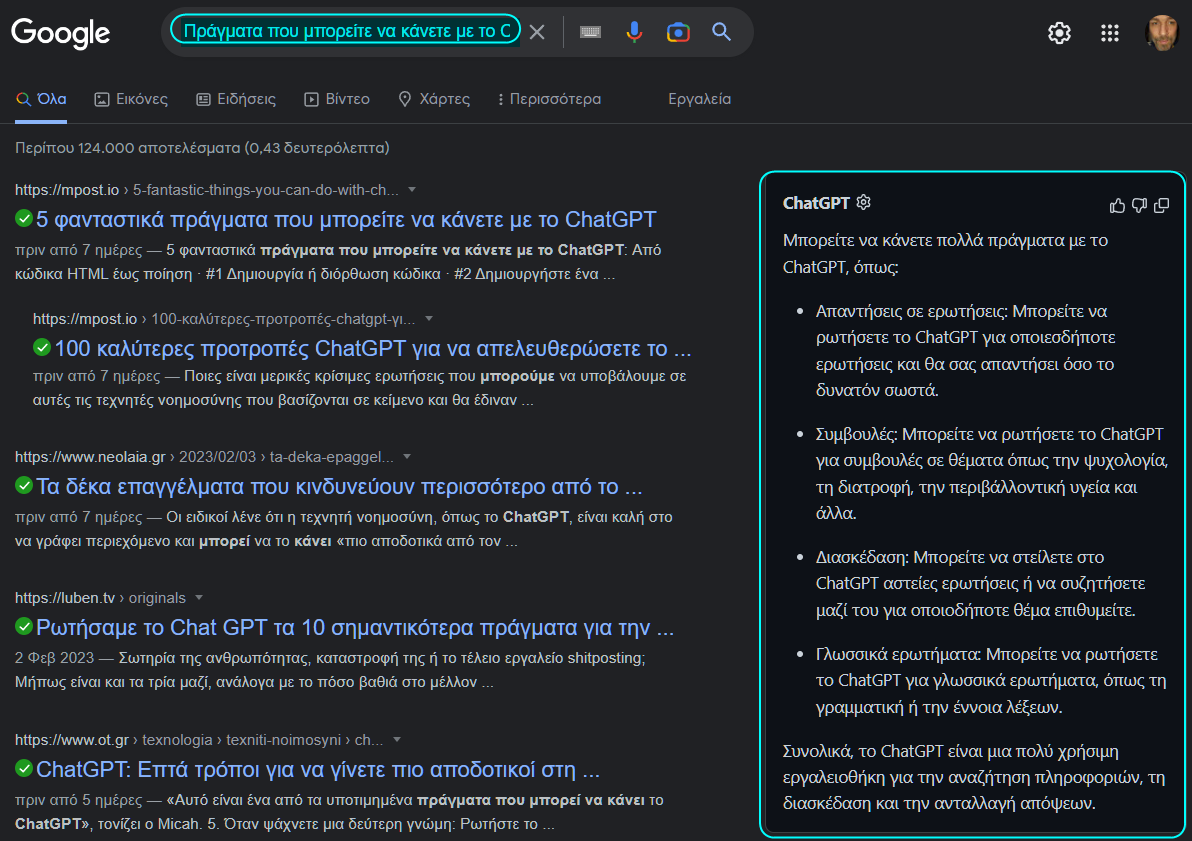Click the 'Γλωσσικά ερωτήματα' bullet text
This screenshot has width=1192, height=841.
(991, 681)
